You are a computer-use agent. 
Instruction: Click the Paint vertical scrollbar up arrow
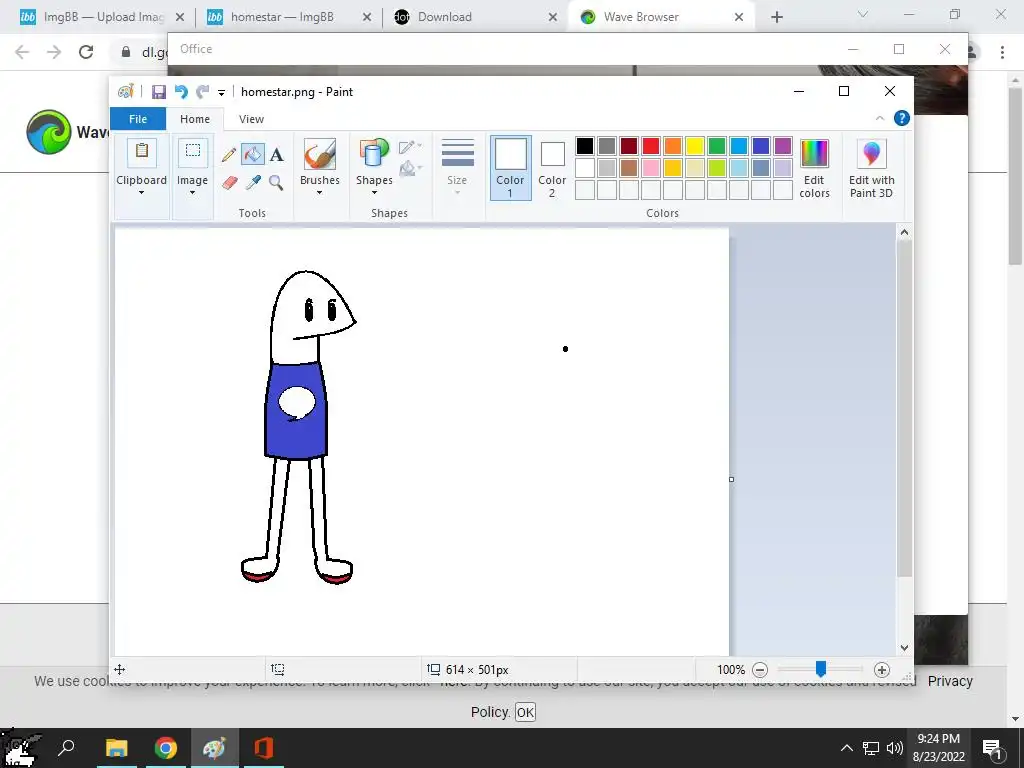[x=904, y=232]
